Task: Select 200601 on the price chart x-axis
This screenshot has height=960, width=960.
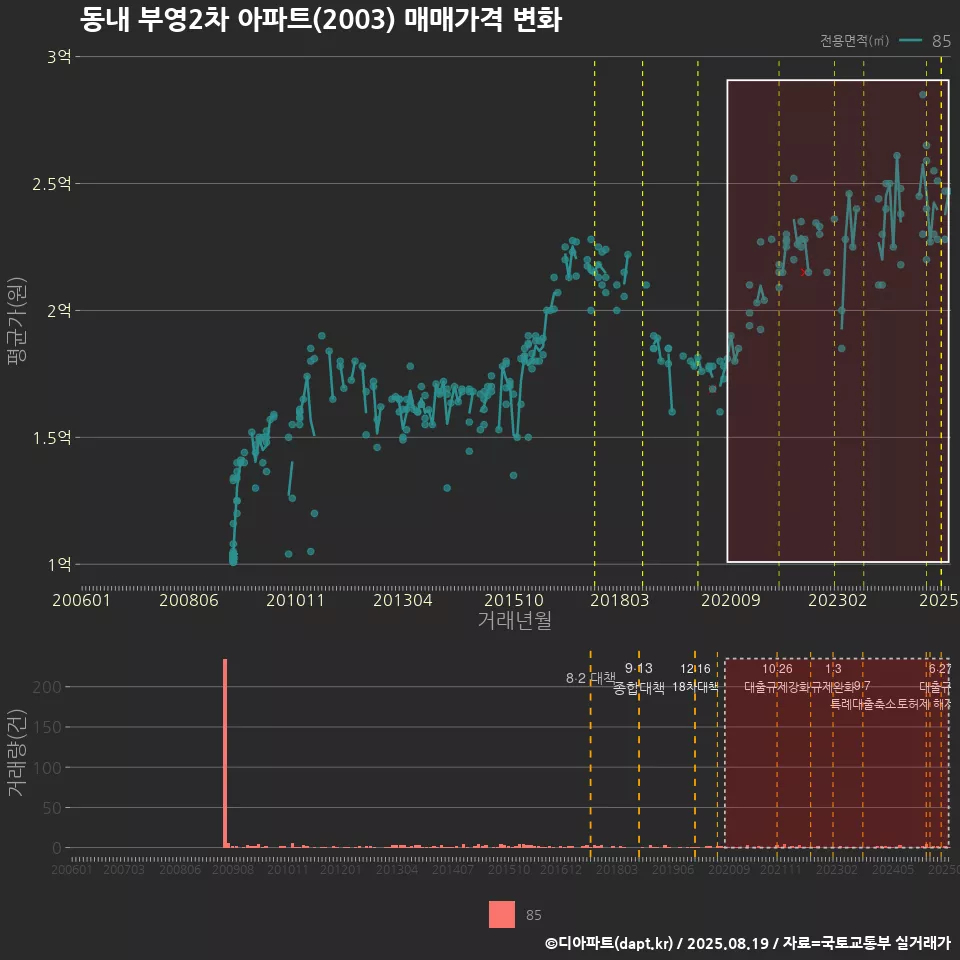Action: [81, 600]
